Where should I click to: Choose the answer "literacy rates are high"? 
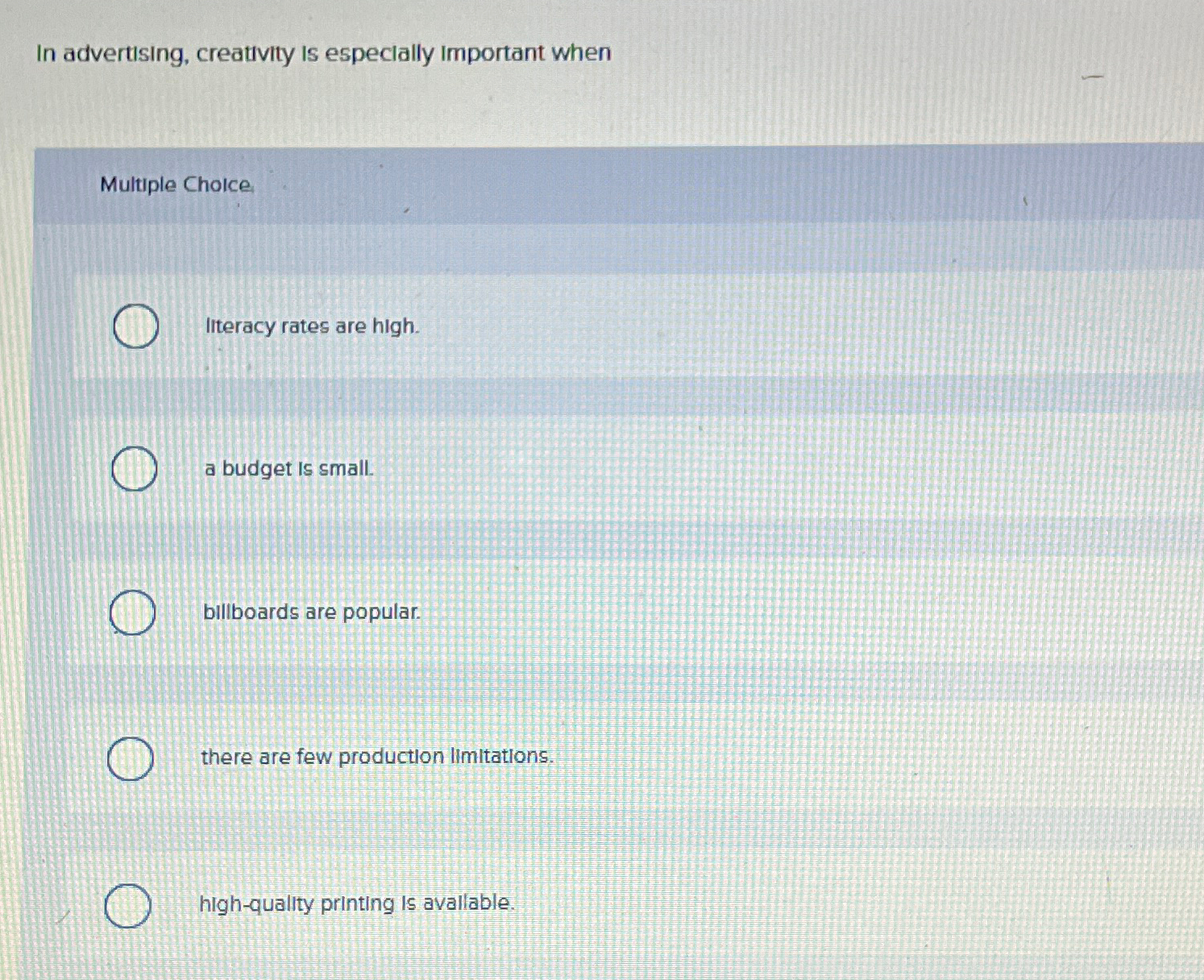click(311, 326)
